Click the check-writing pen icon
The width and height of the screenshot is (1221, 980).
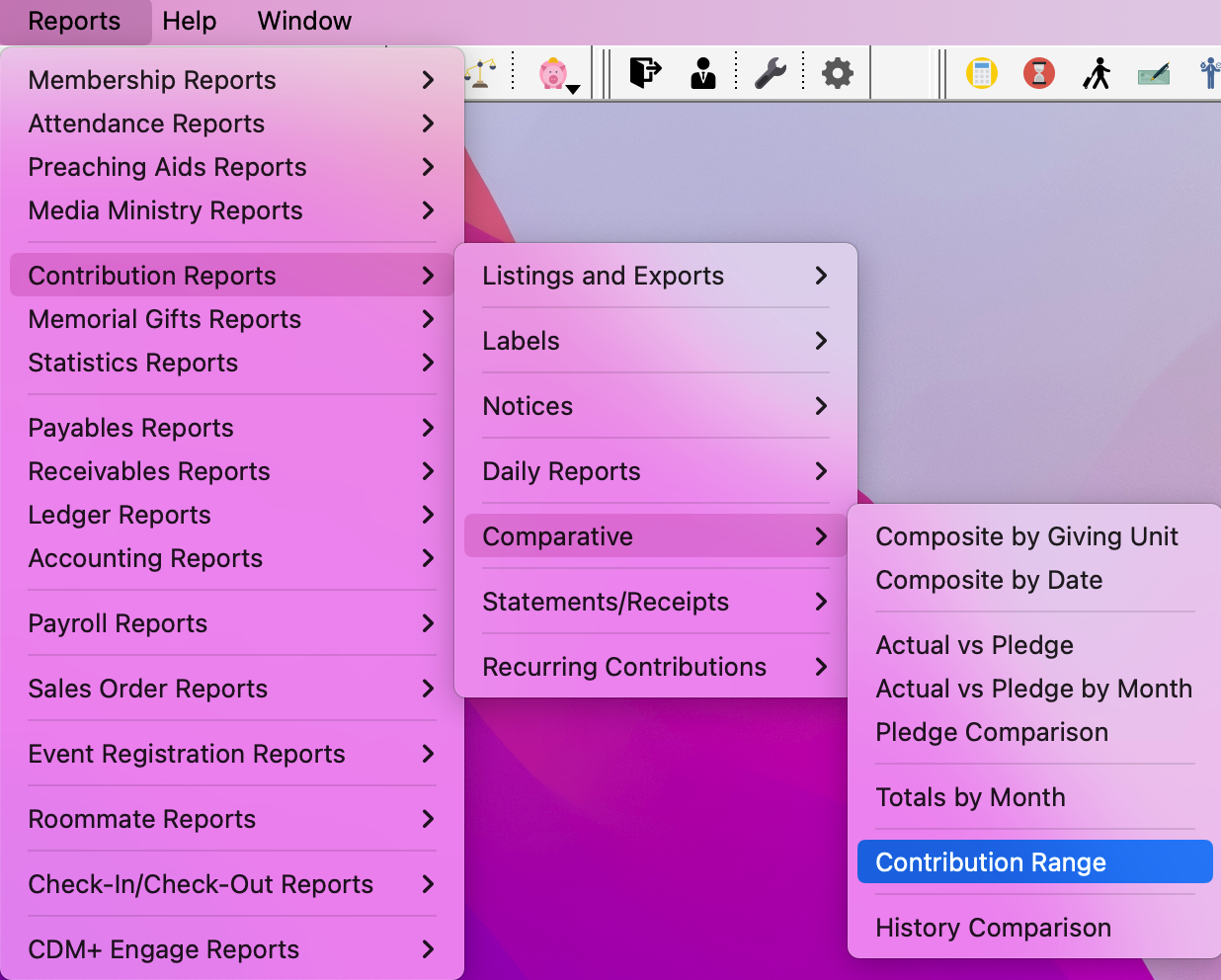1154,73
